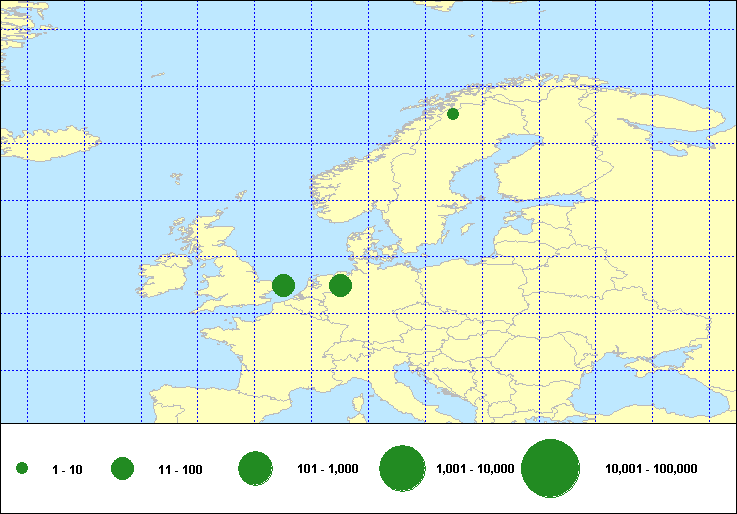The width and height of the screenshot is (737, 514).
Task: Select the "10,001 - 100,000" legend text
Action: pos(651,469)
